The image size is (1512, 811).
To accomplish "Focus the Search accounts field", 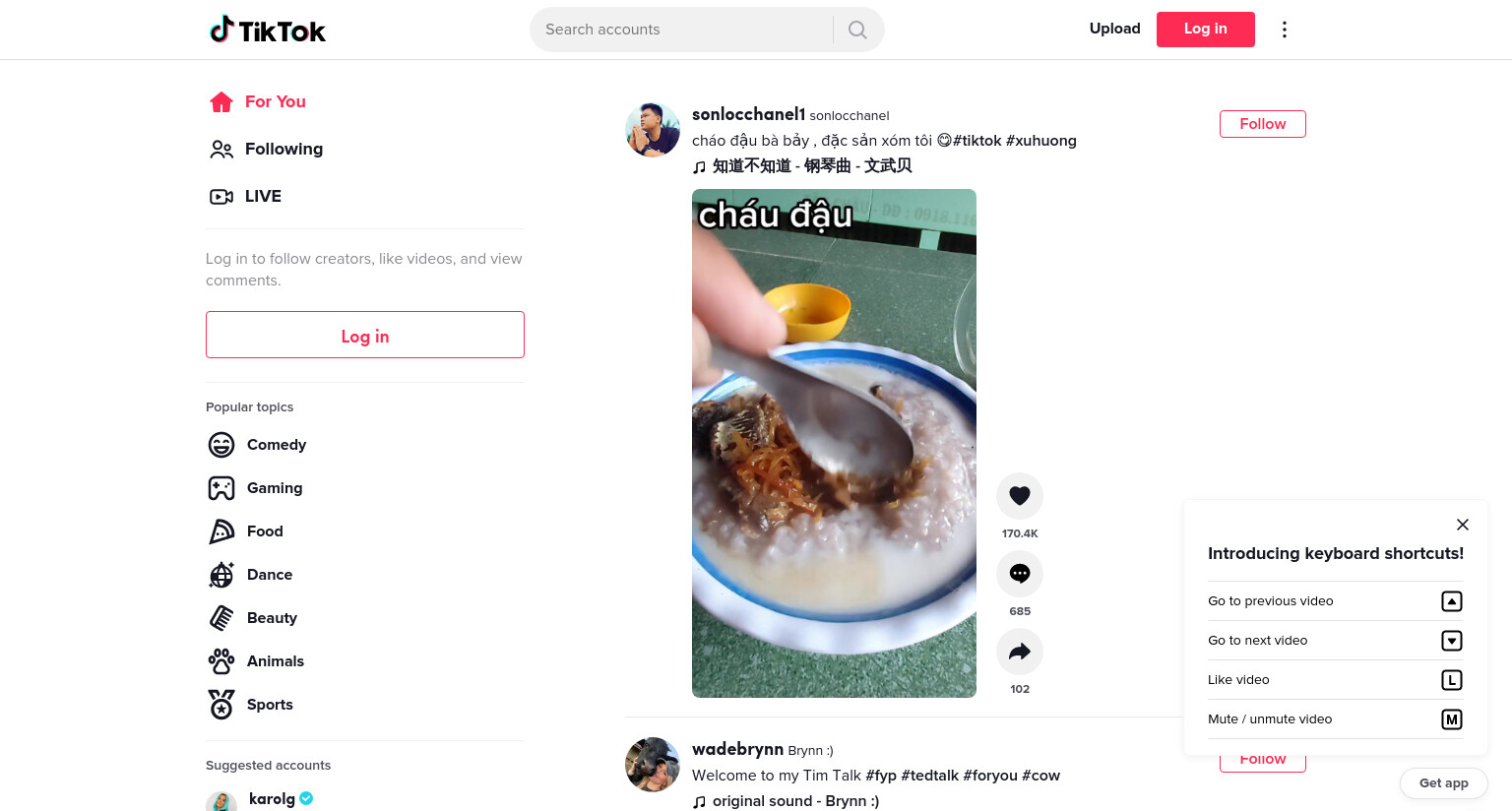I will click(682, 30).
